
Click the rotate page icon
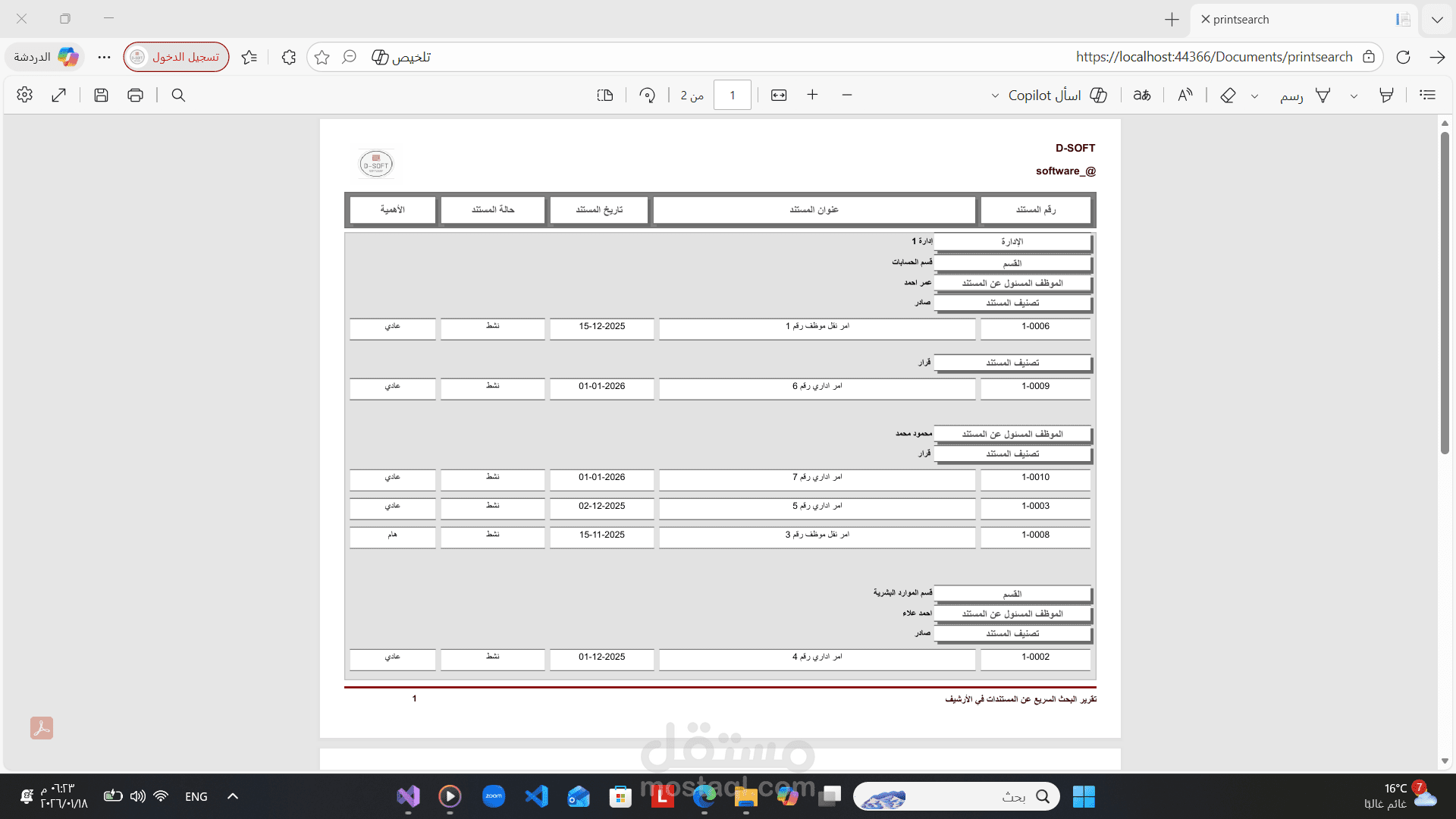tap(647, 95)
